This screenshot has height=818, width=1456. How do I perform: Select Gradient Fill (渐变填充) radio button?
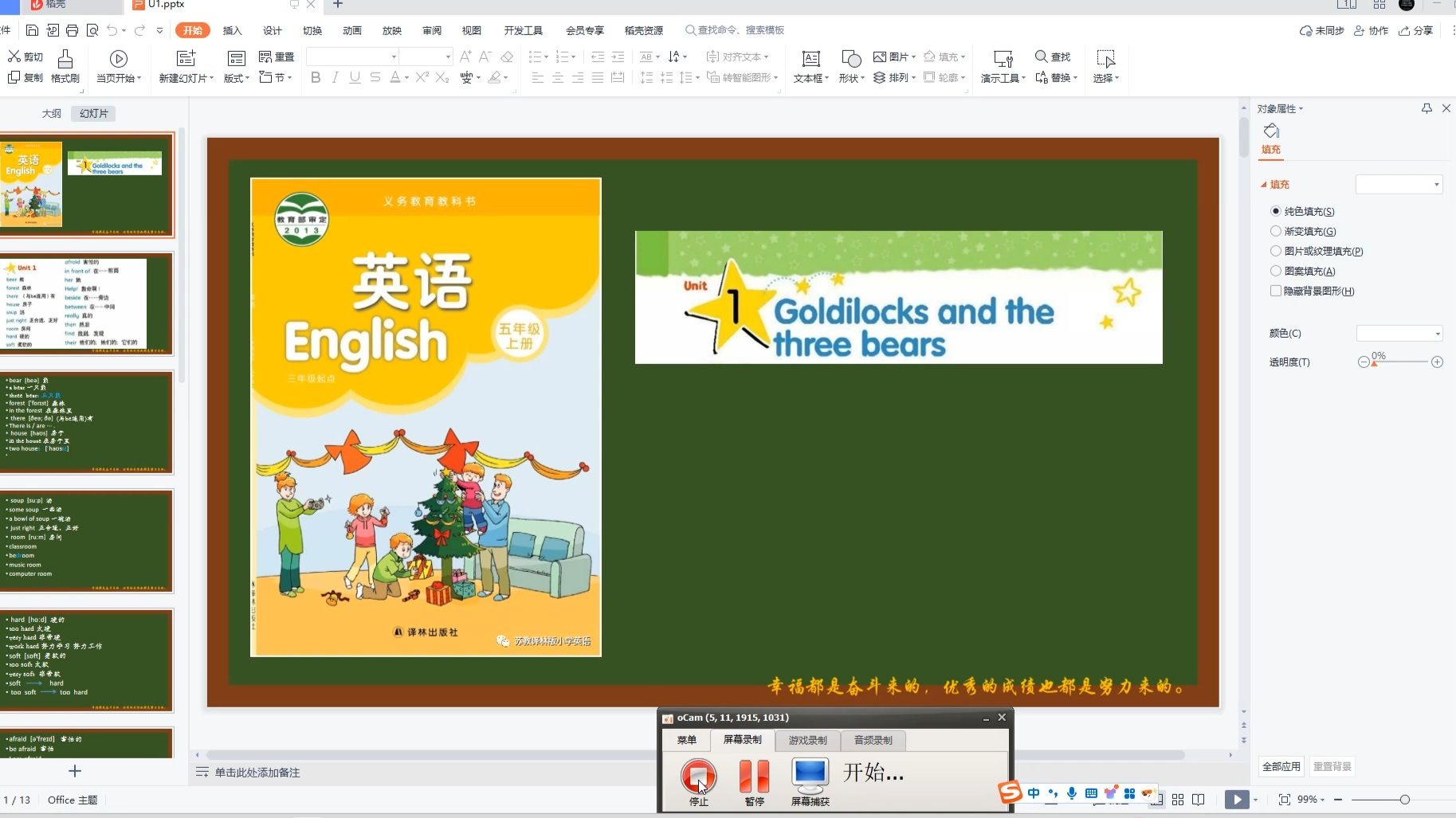pyautogui.click(x=1276, y=231)
